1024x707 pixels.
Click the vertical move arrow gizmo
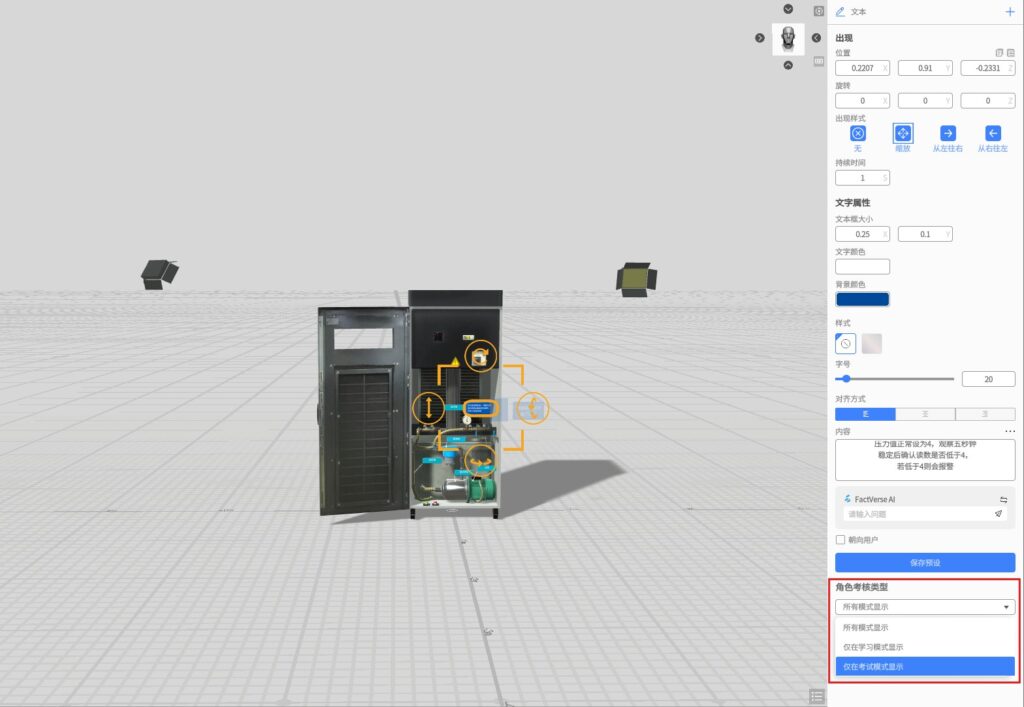(x=428, y=407)
